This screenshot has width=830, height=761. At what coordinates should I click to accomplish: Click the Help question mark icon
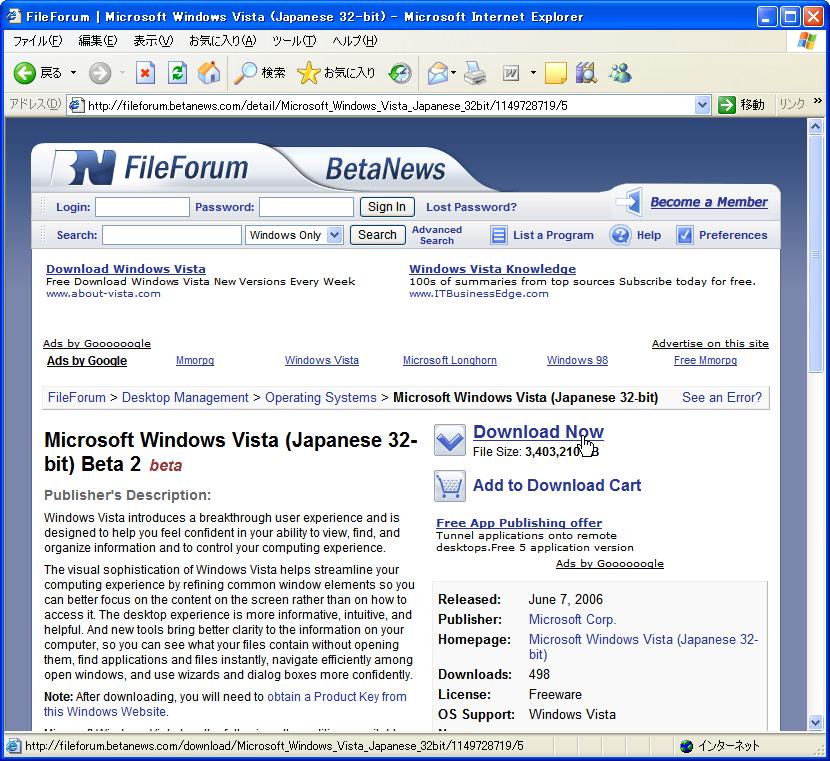[x=620, y=235]
